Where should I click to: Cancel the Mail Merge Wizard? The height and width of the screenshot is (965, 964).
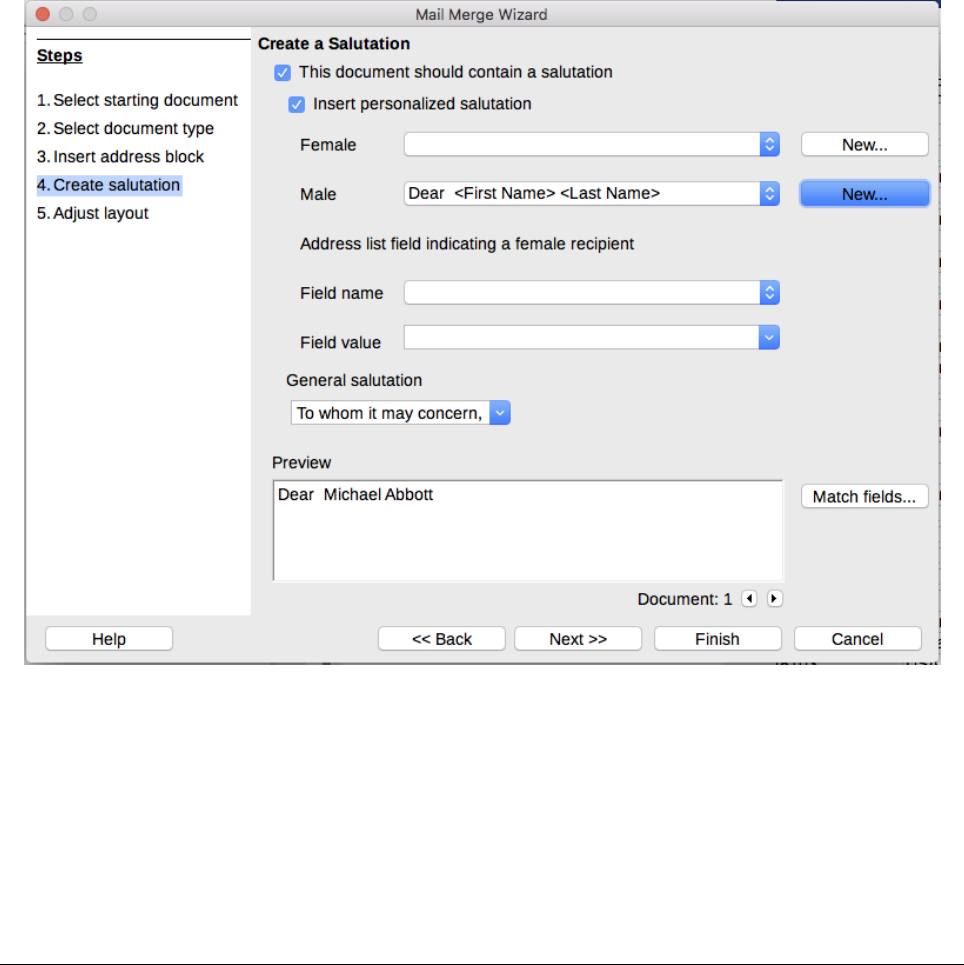tap(857, 639)
